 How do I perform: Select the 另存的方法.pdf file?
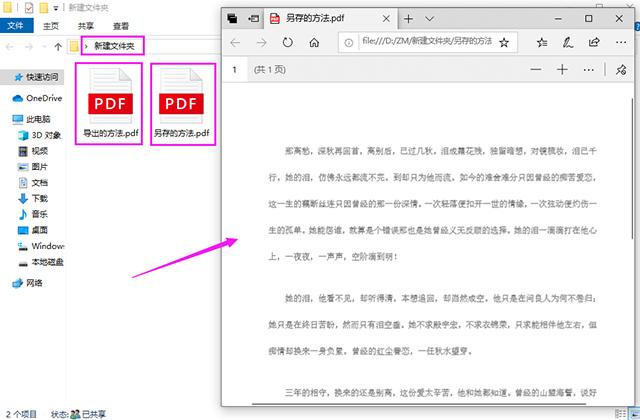point(182,103)
